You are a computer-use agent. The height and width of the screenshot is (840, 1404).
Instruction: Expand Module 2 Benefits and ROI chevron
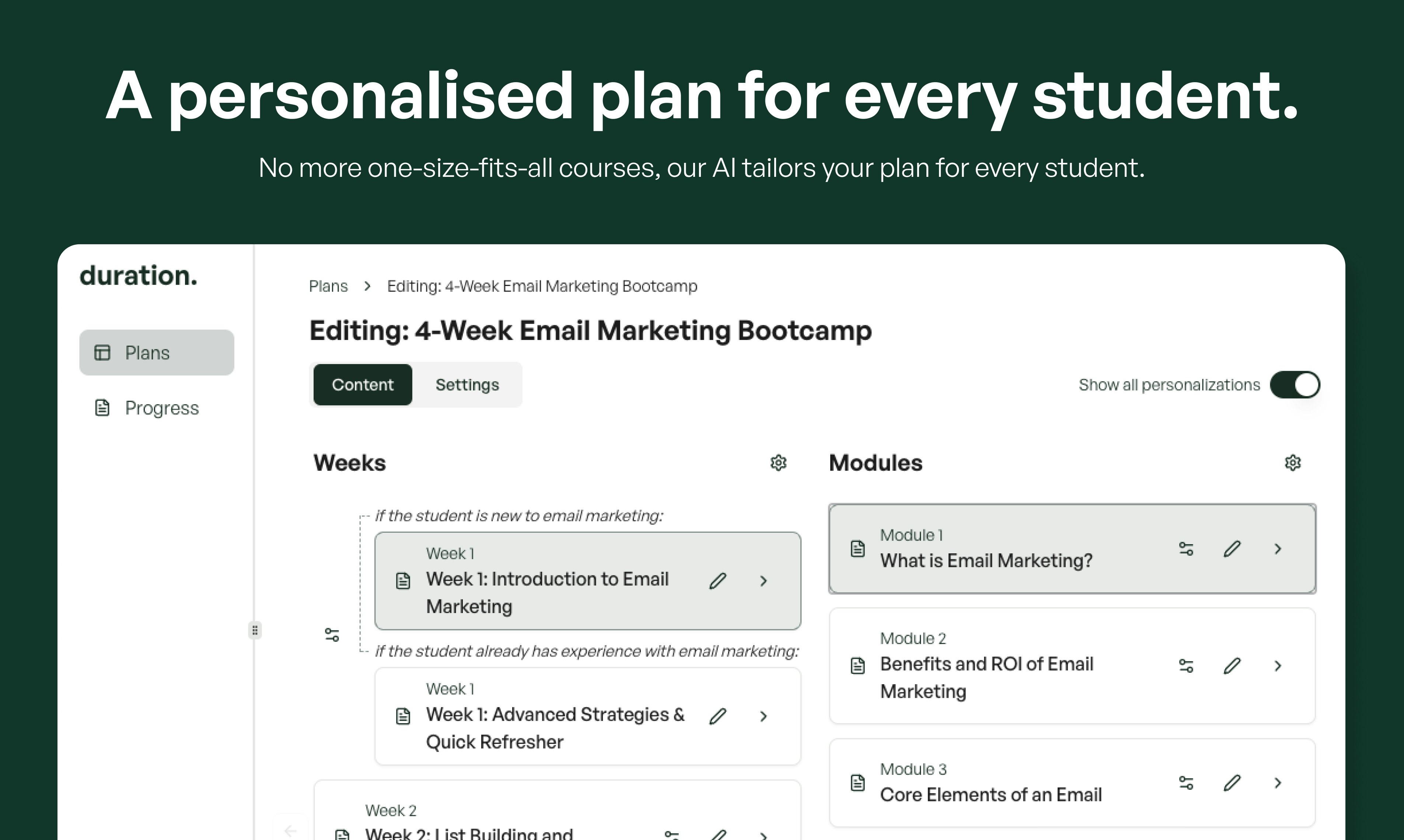click(x=1278, y=666)
